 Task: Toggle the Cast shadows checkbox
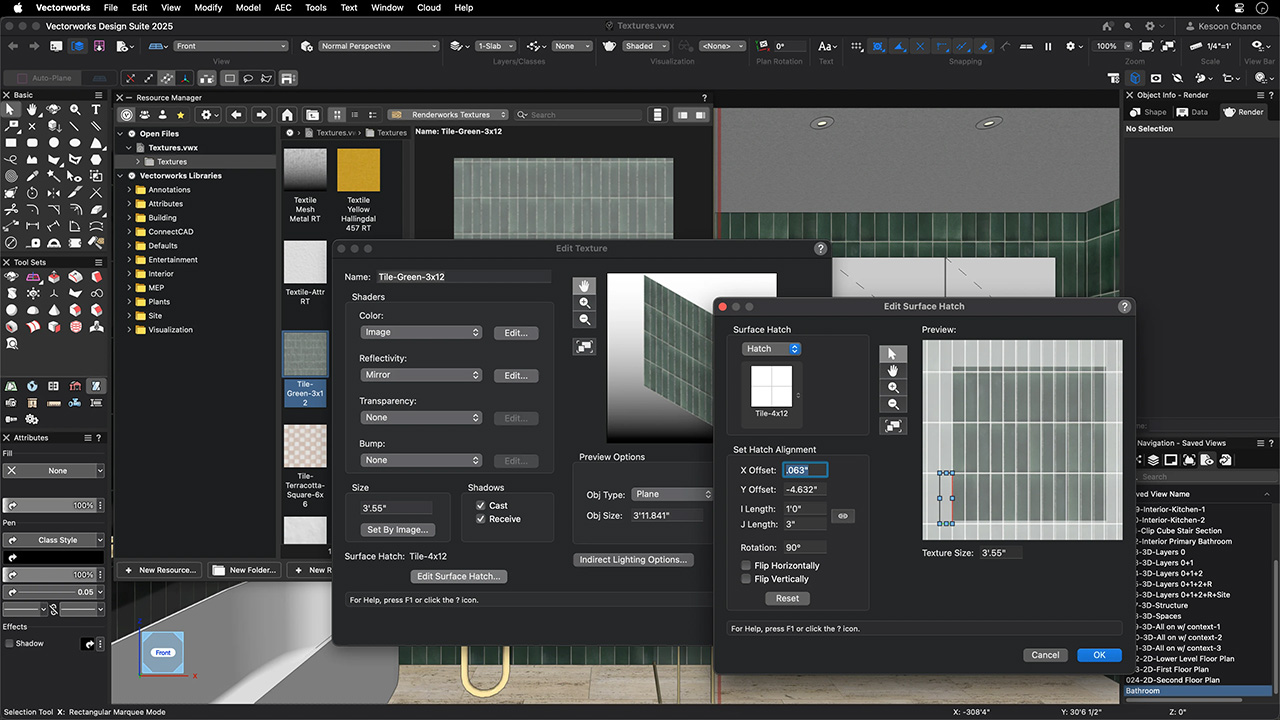coord(481,506)
